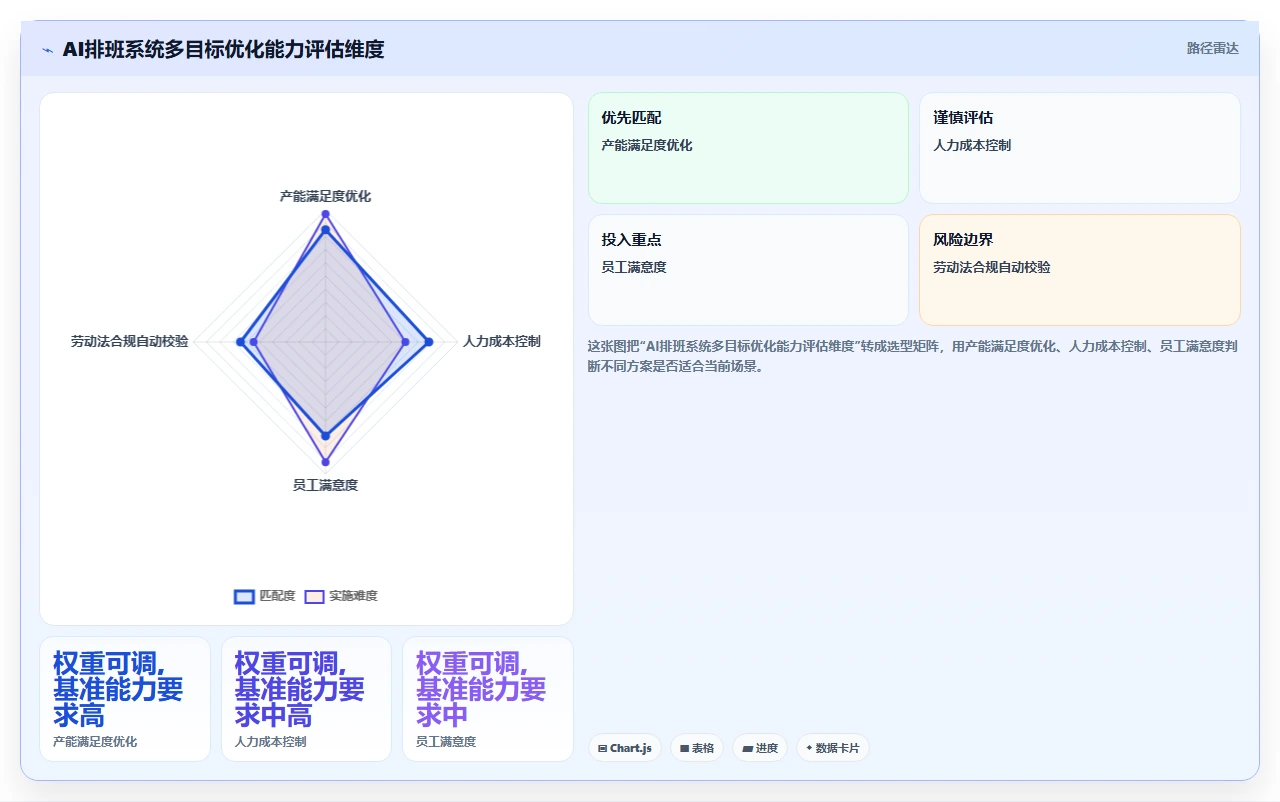Toggle the 匹配度 legend swatch
1280x802 pixels.
tap(244, 596)
